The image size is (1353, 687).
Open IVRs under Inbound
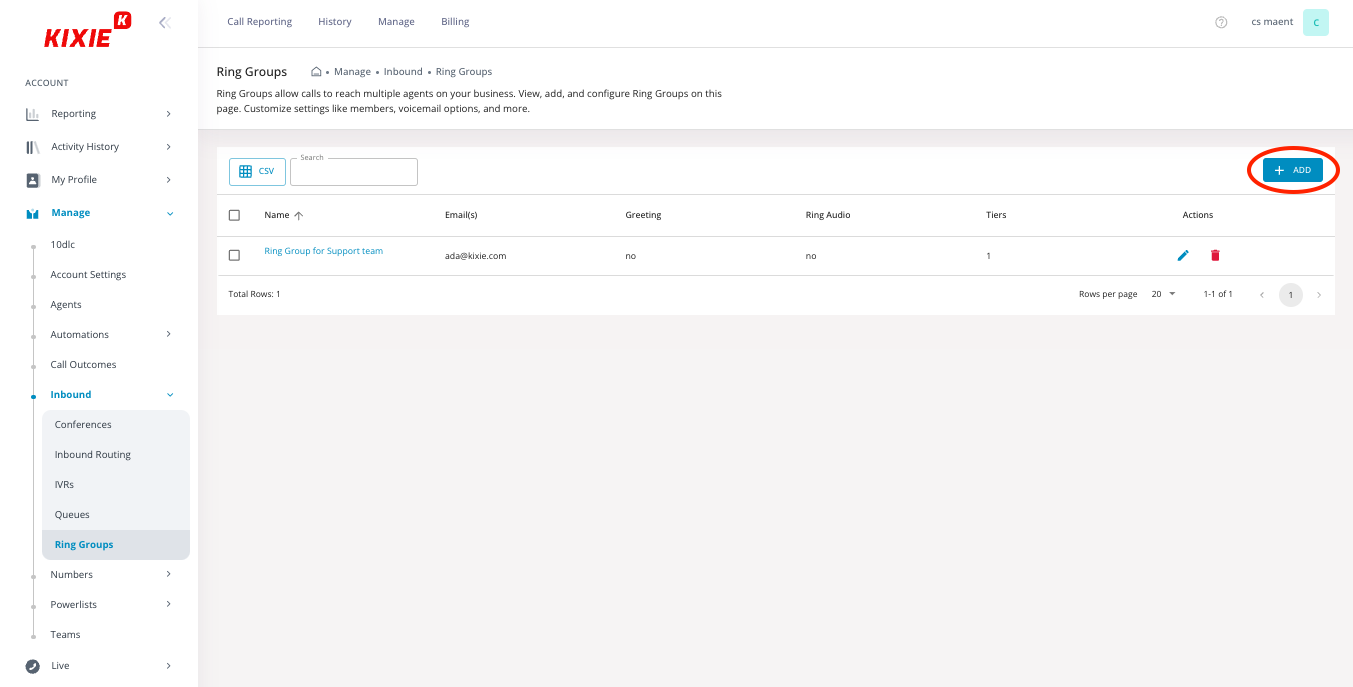click(64, 485)
